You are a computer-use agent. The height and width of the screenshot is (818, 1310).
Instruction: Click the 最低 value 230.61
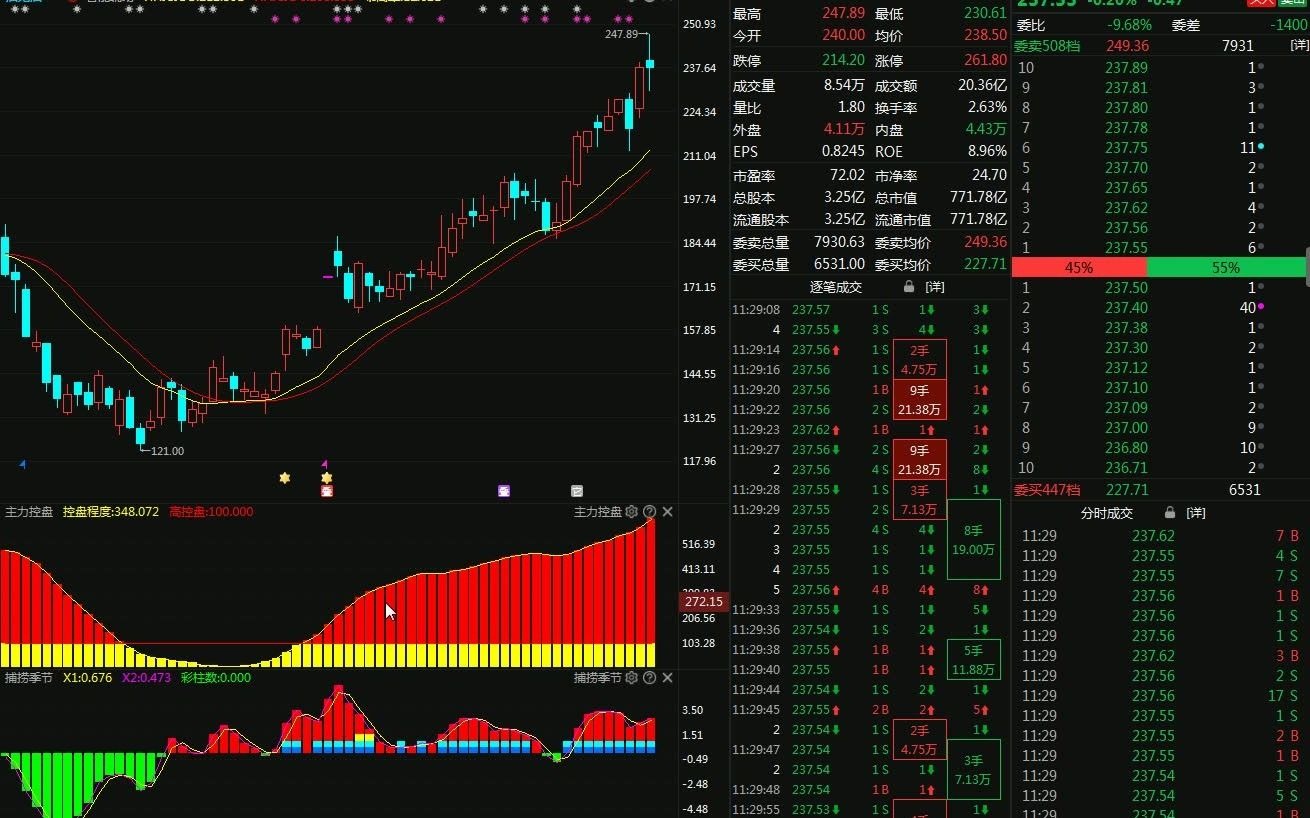pyautogui.click(x=985, y=13)
